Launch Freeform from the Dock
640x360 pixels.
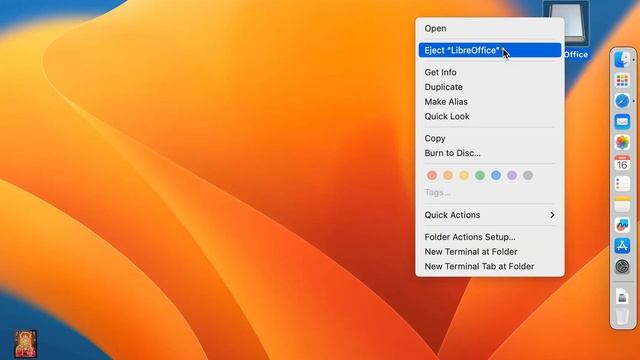[x=622, y=225]
